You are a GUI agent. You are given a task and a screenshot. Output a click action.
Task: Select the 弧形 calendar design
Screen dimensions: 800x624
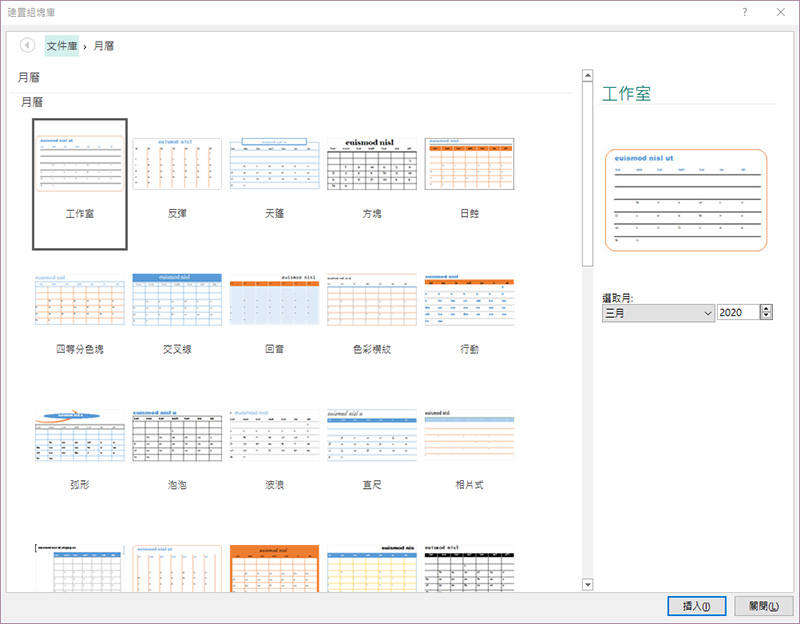click(x=80, y=435)
